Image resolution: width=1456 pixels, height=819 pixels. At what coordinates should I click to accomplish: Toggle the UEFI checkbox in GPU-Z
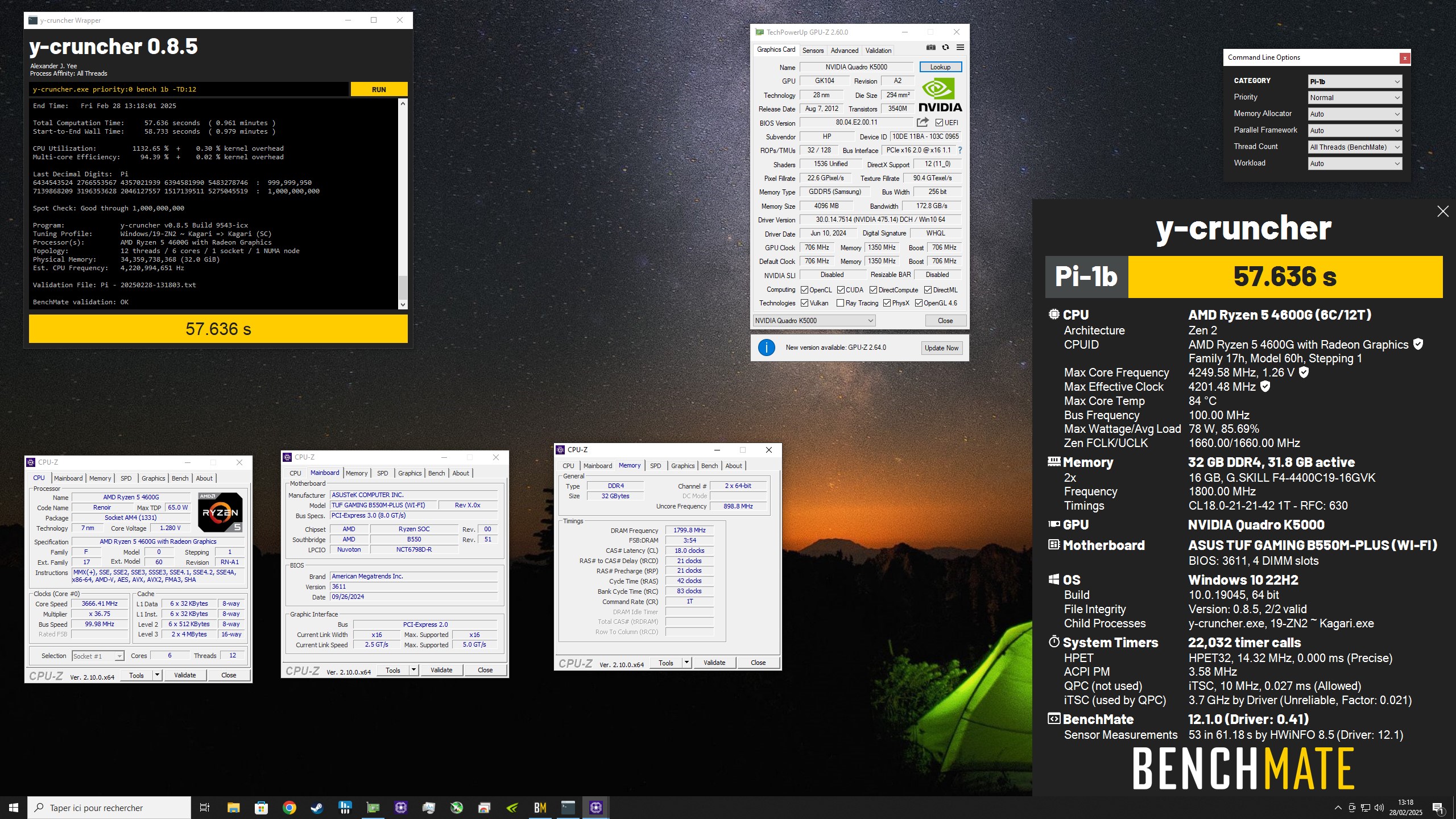pyautogui.click(x=939, y=123)
